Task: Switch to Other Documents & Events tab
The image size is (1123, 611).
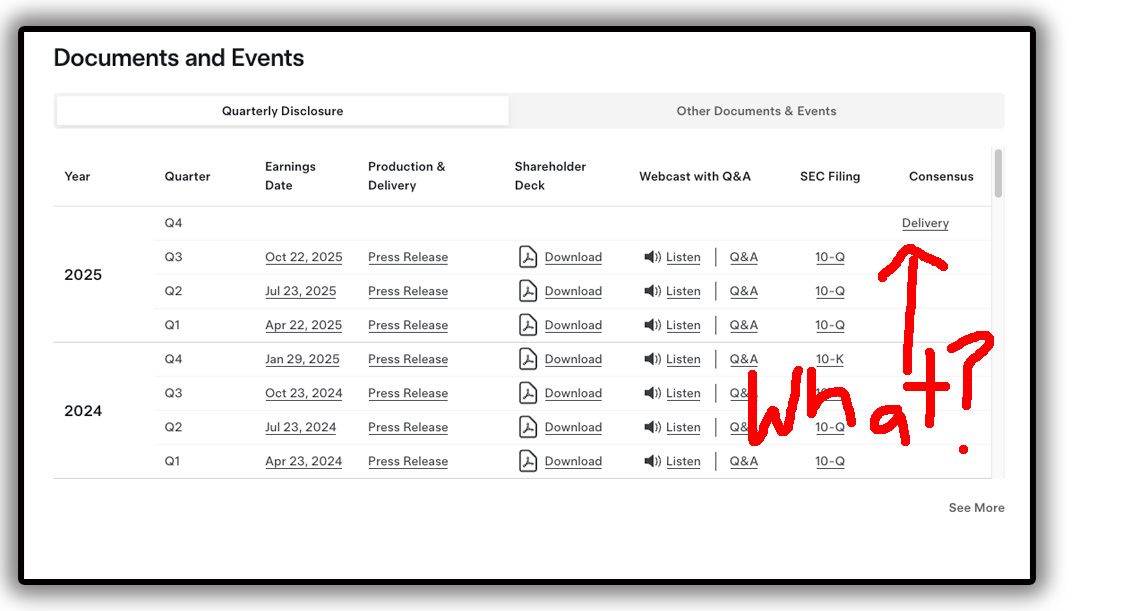Action: coord(756,111)
